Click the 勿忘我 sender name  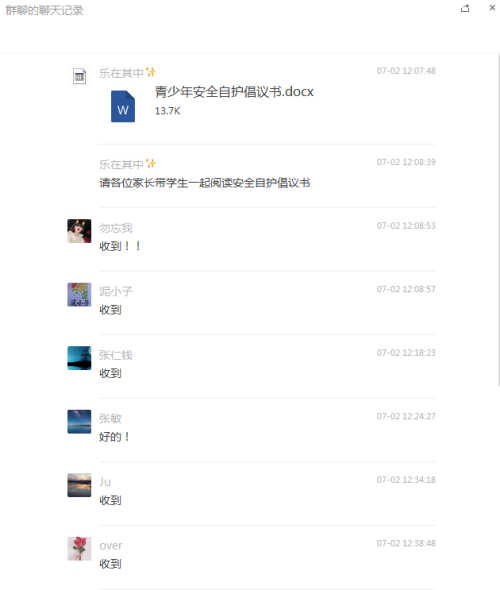116,228
